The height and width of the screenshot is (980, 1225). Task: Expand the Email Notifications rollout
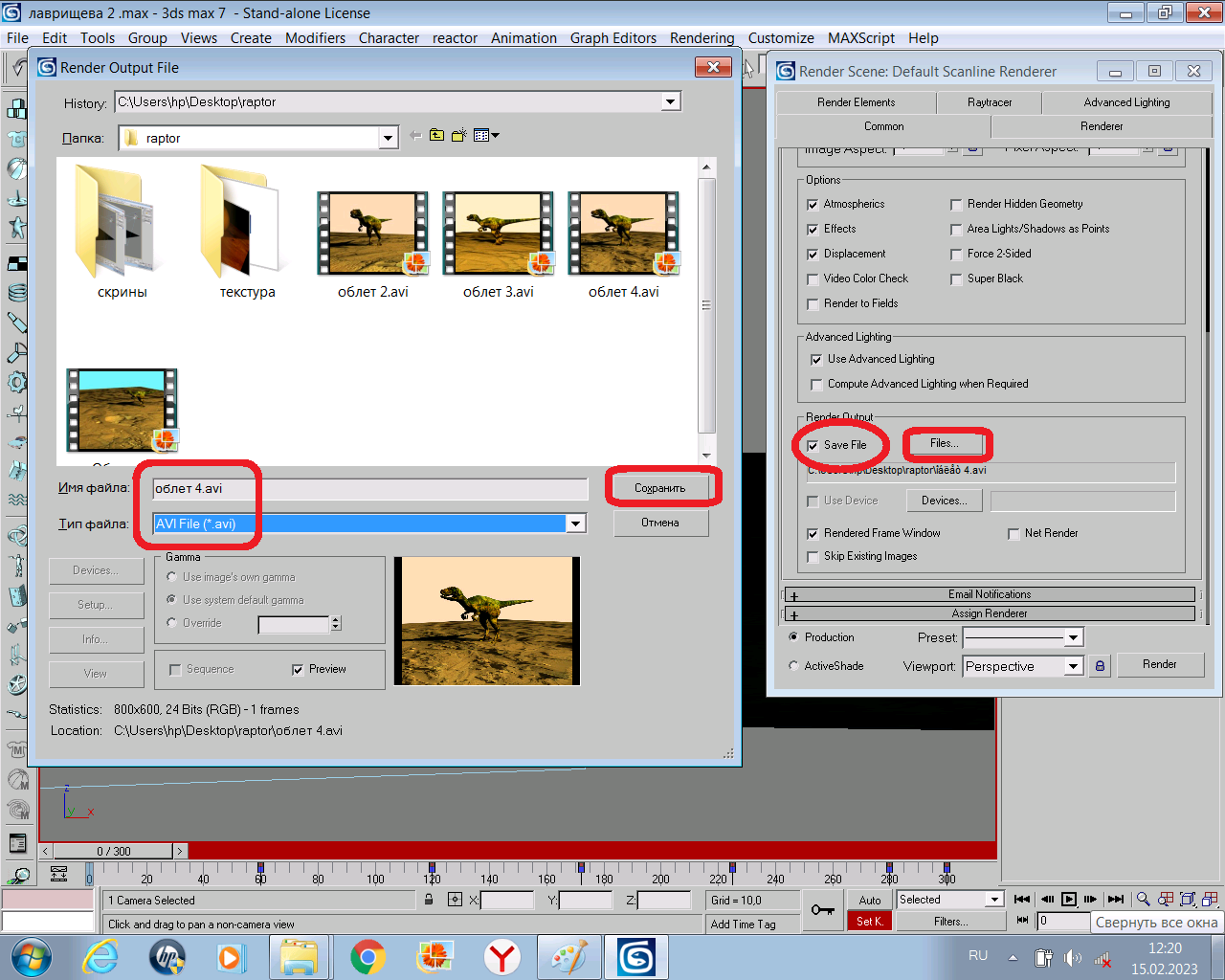point(990,594)
